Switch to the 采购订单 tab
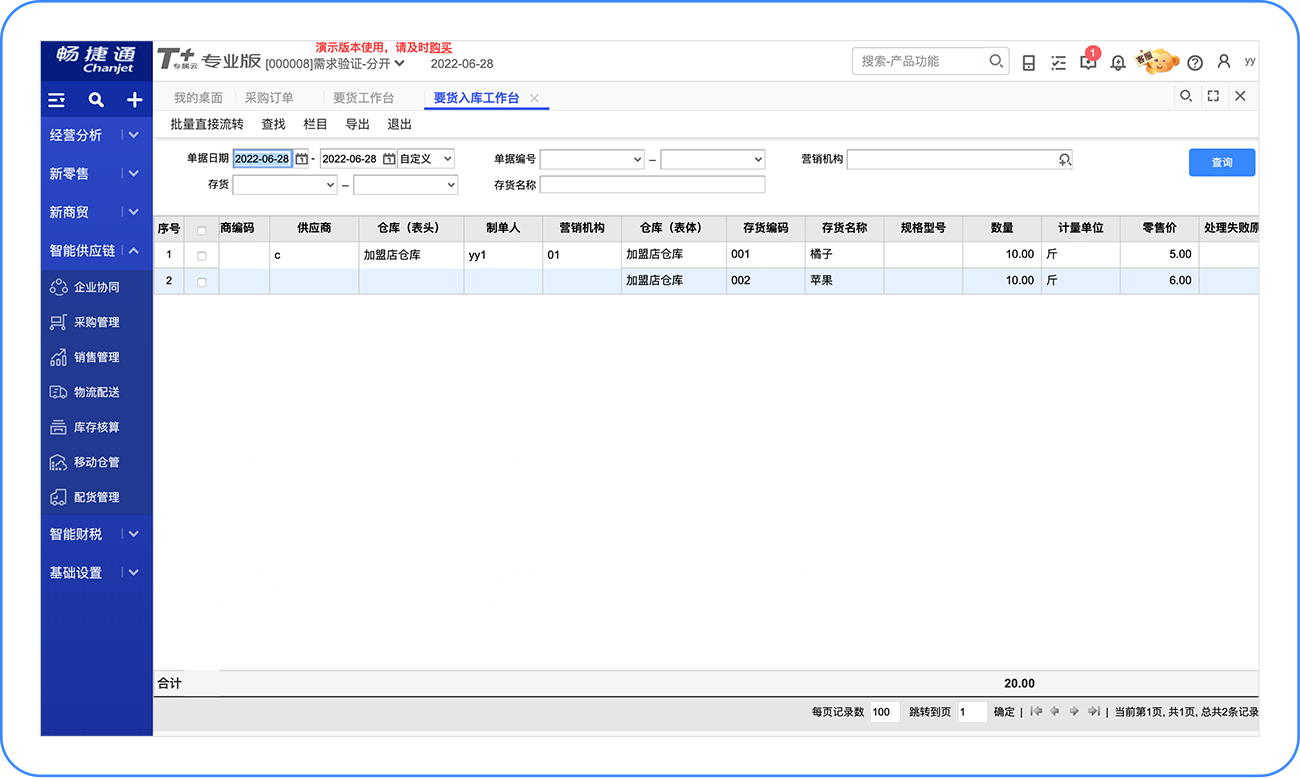This screenshot has height=778, width=1300. 269,98
